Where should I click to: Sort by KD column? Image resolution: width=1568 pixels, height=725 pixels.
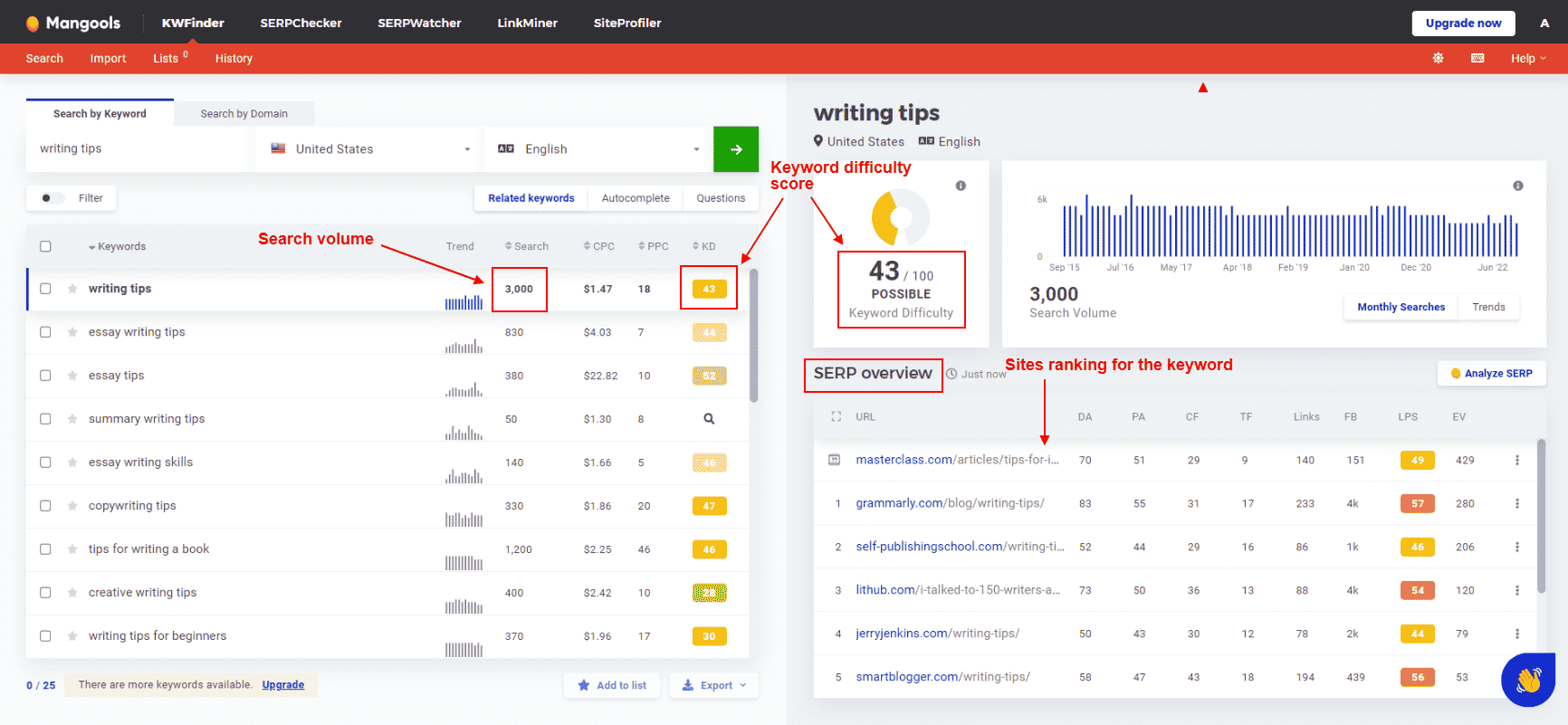pos(704,246)
